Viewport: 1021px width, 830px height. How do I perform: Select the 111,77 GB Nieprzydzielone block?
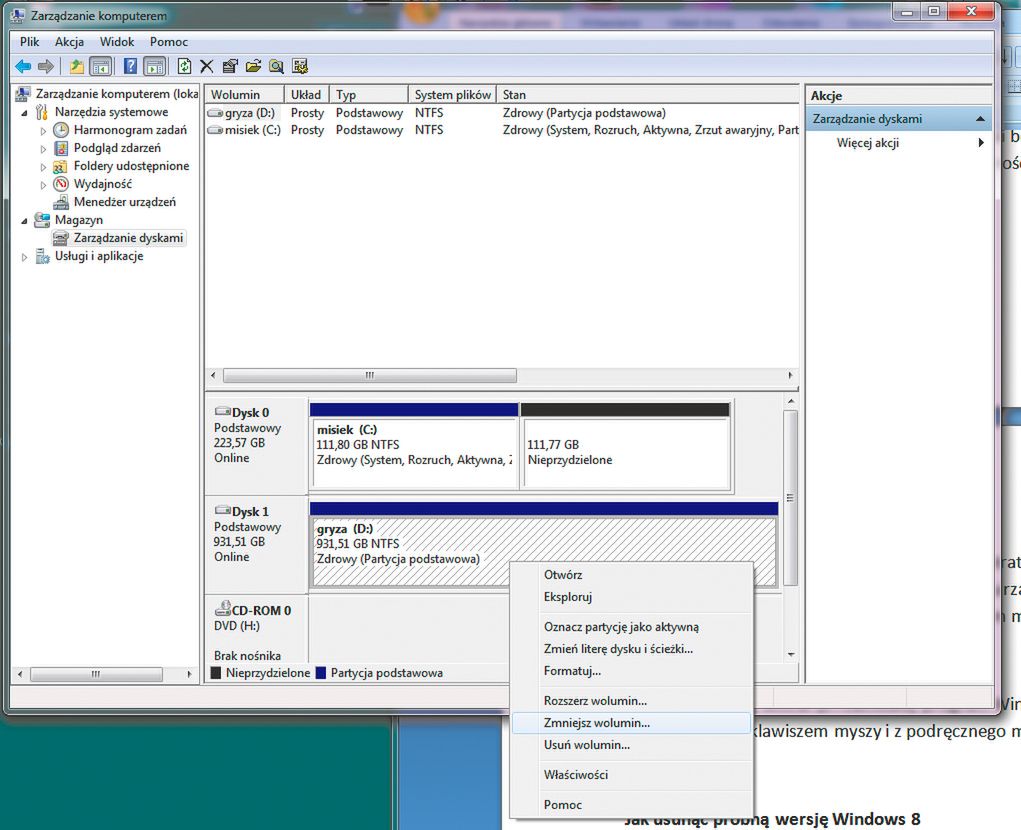click(x=625, y=445)
